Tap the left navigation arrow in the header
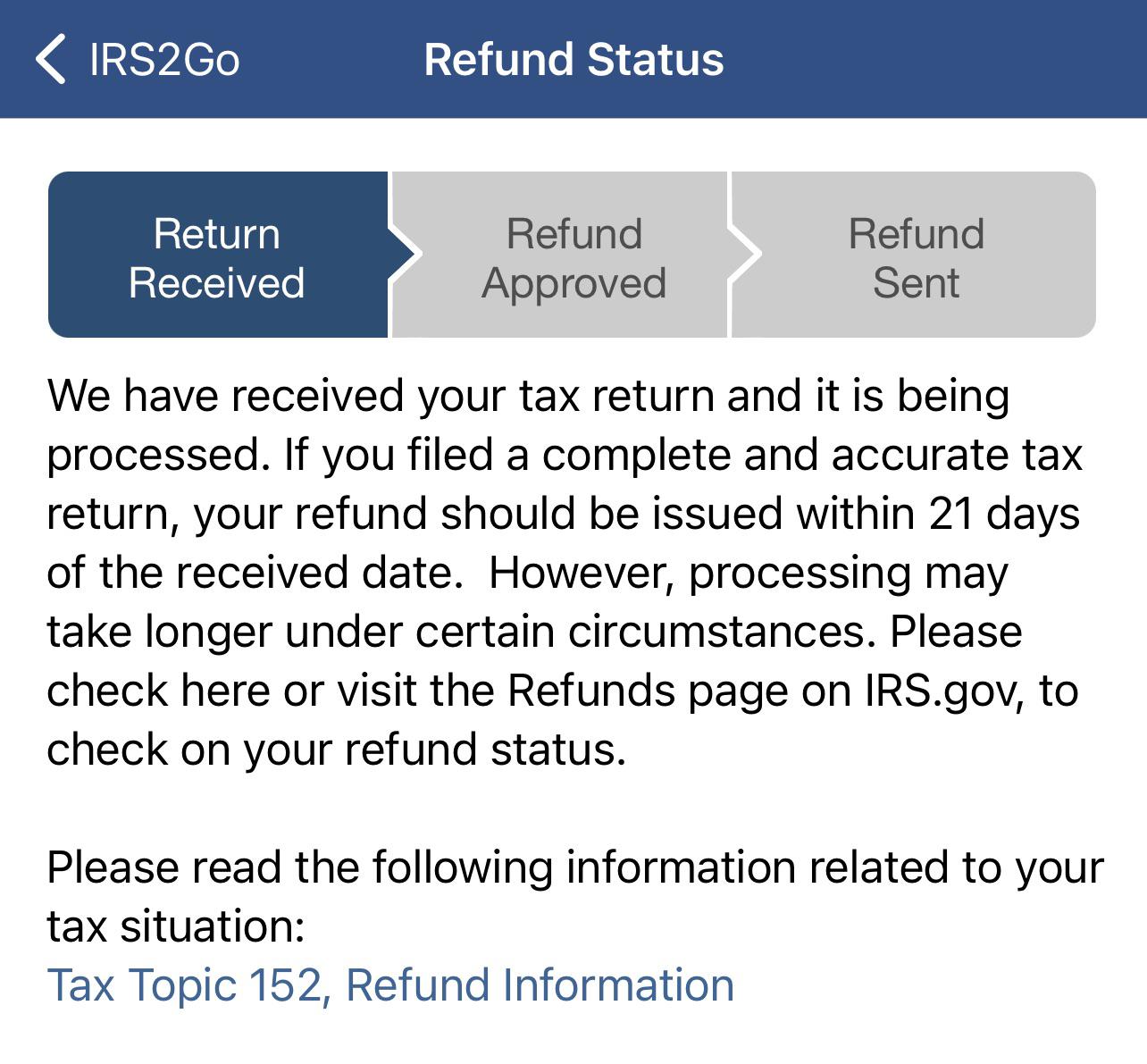The image size is (1147, 1064). pos(52,59)
